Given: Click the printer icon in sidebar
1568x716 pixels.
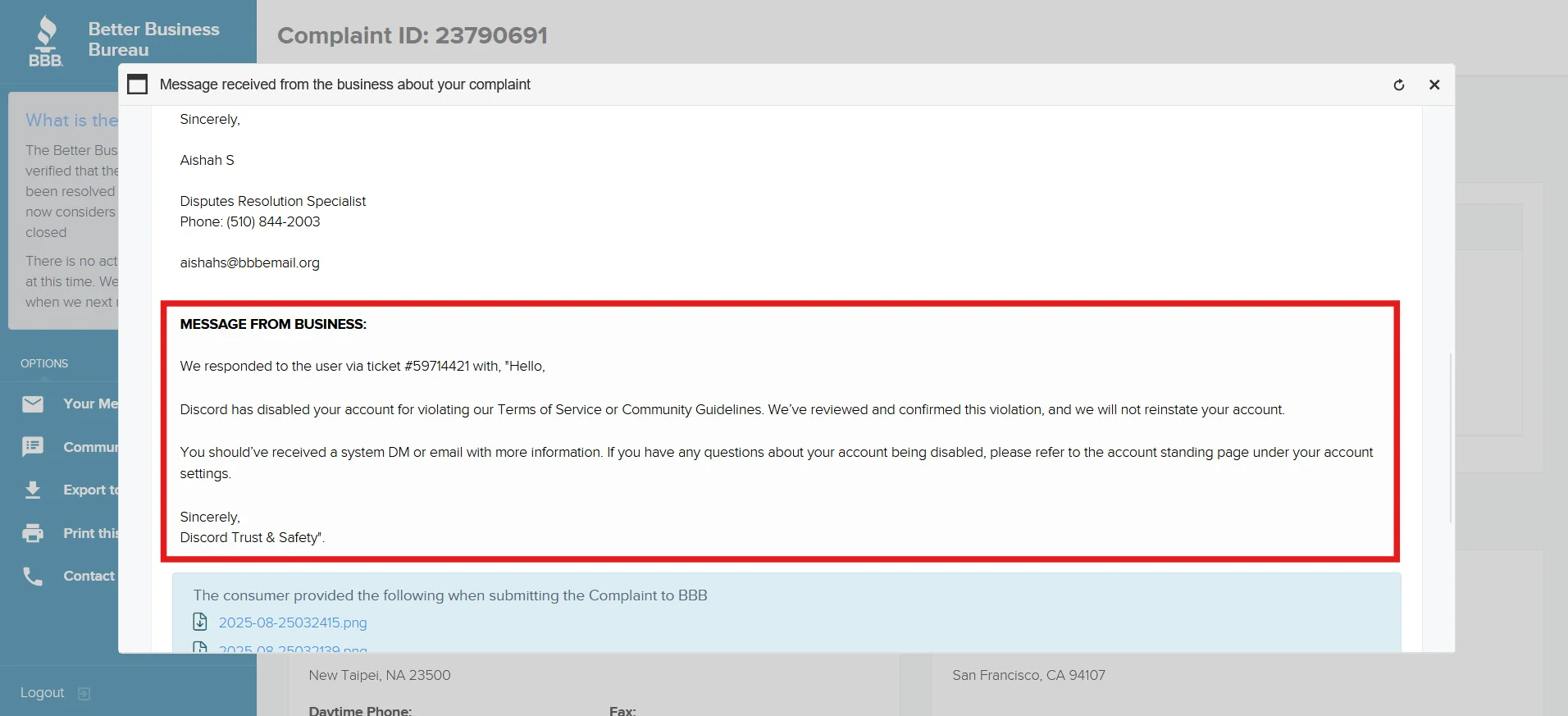Looking at the screenshot, I should [x=33, y=533].
